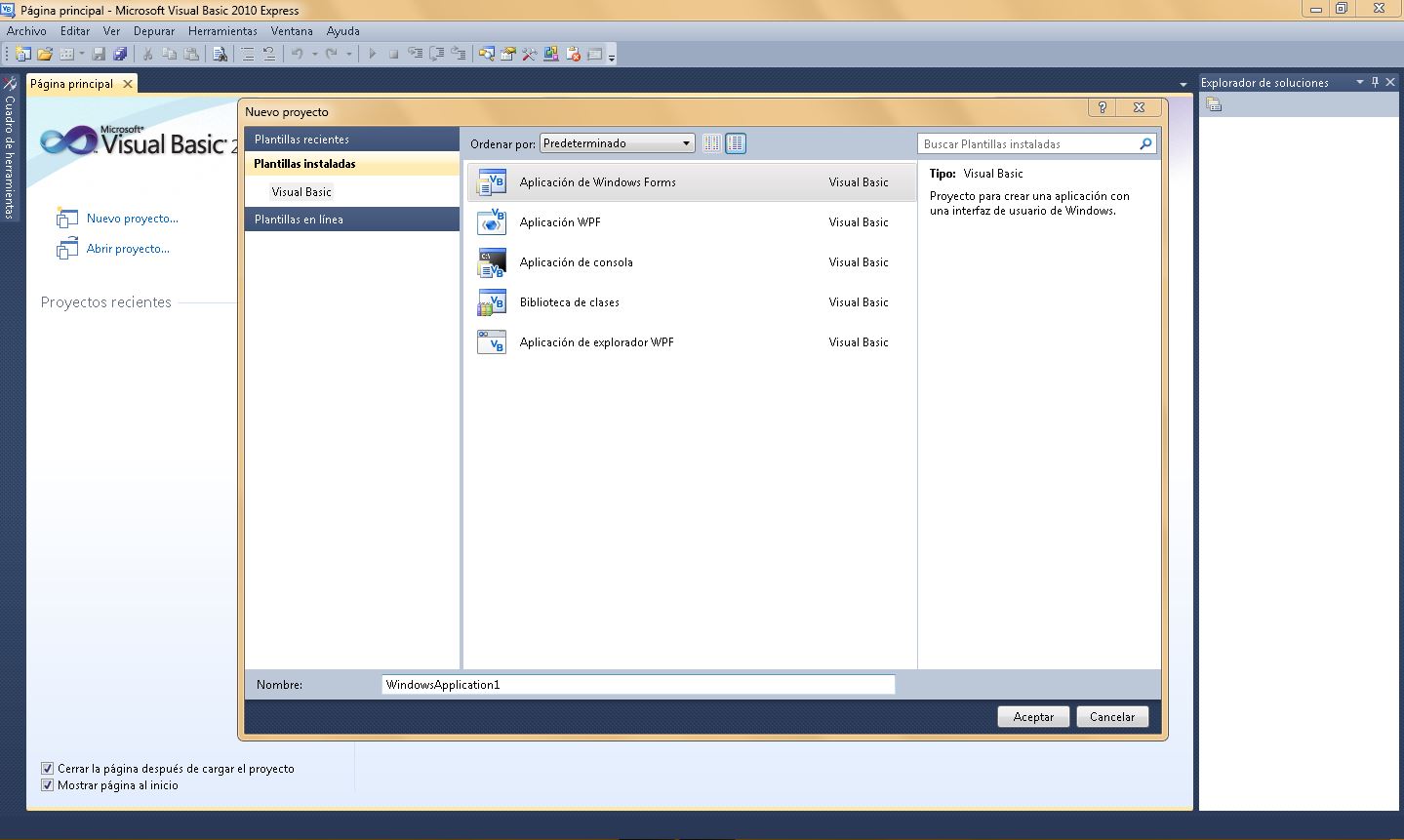Open Depurar menu
1404x840 pixels.
point(154,31)
